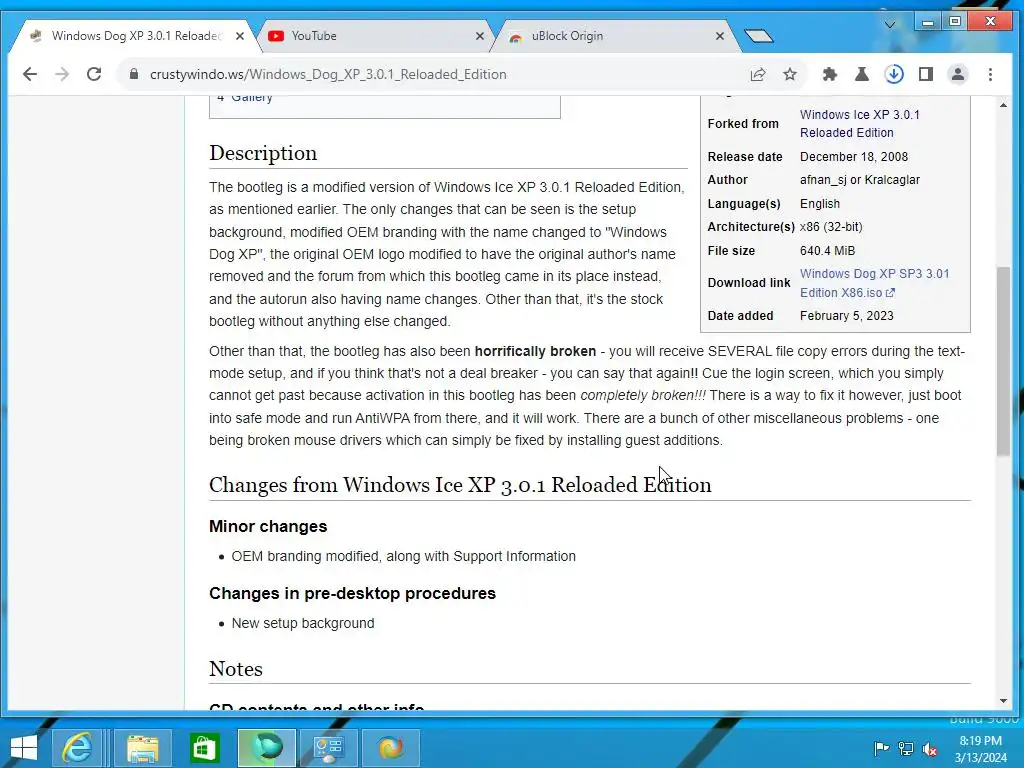Click '640.4 MiB' file size value
The height and width of the screenshot is (768, 1024).
pos(827,251)
